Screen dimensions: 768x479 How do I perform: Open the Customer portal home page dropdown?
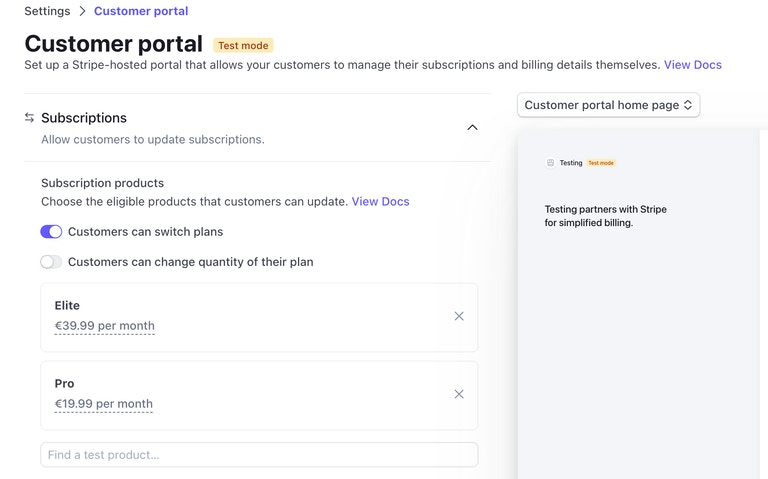coord(608,105)
